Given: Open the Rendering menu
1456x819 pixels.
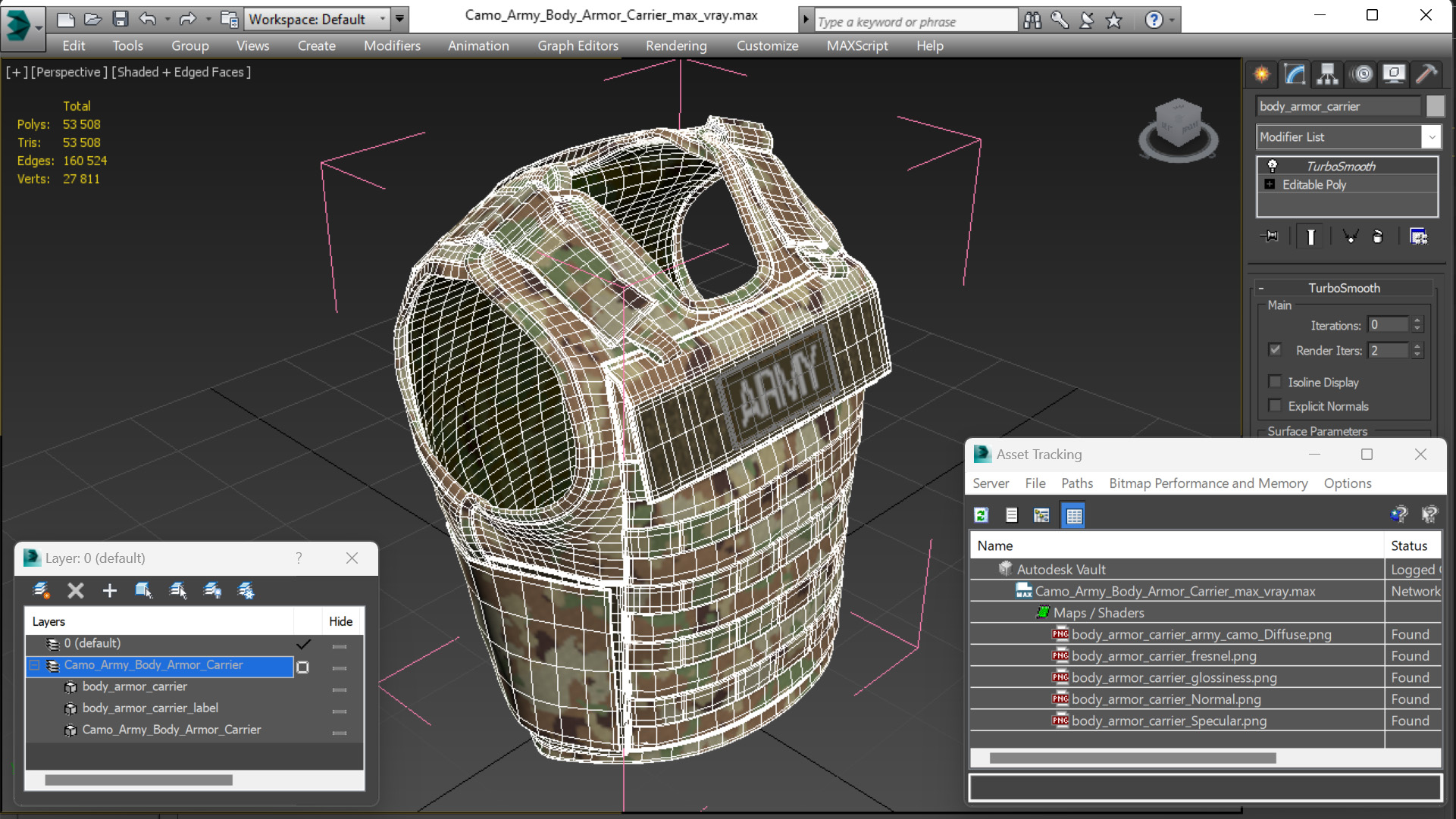Looking at the screenshot, I should (x=676, y=45).
